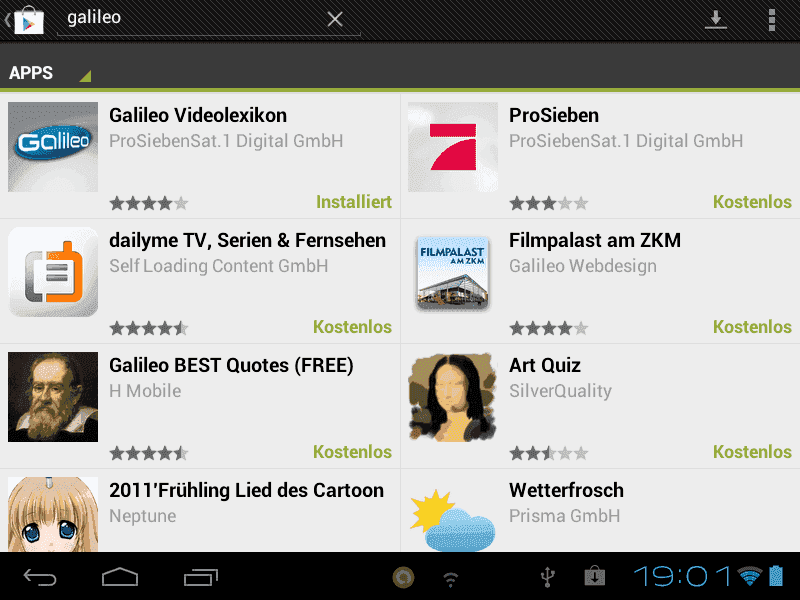Tap Installiert label on Galileo Videolexikon
Viewport: 800px width, 600px height.
coord(354,202)
